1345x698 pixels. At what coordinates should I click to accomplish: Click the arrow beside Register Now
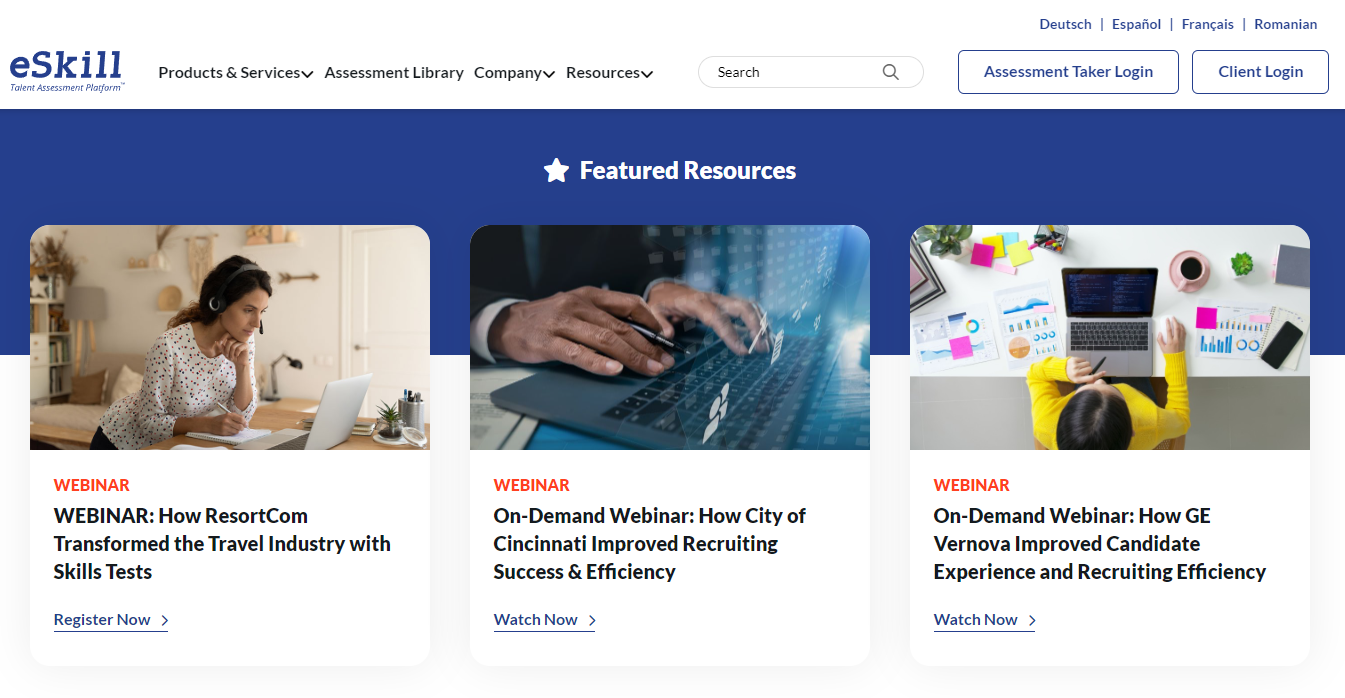[x=165, y=621]
